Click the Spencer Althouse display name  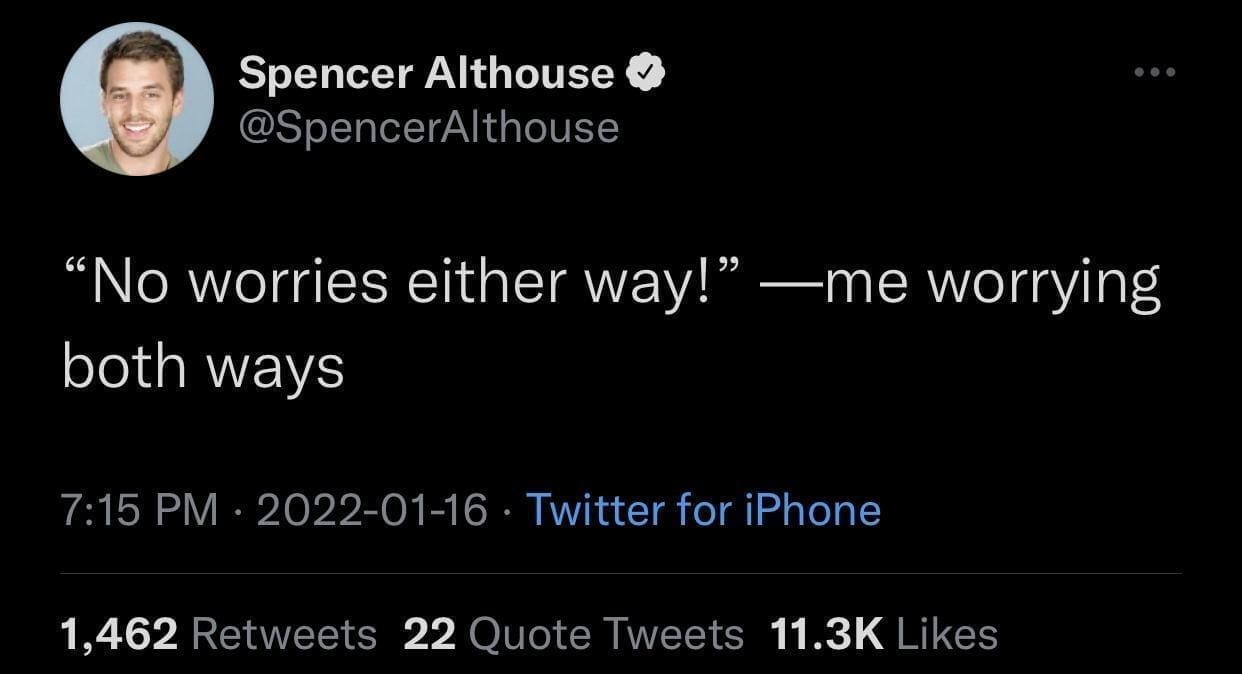click(426, 73)
